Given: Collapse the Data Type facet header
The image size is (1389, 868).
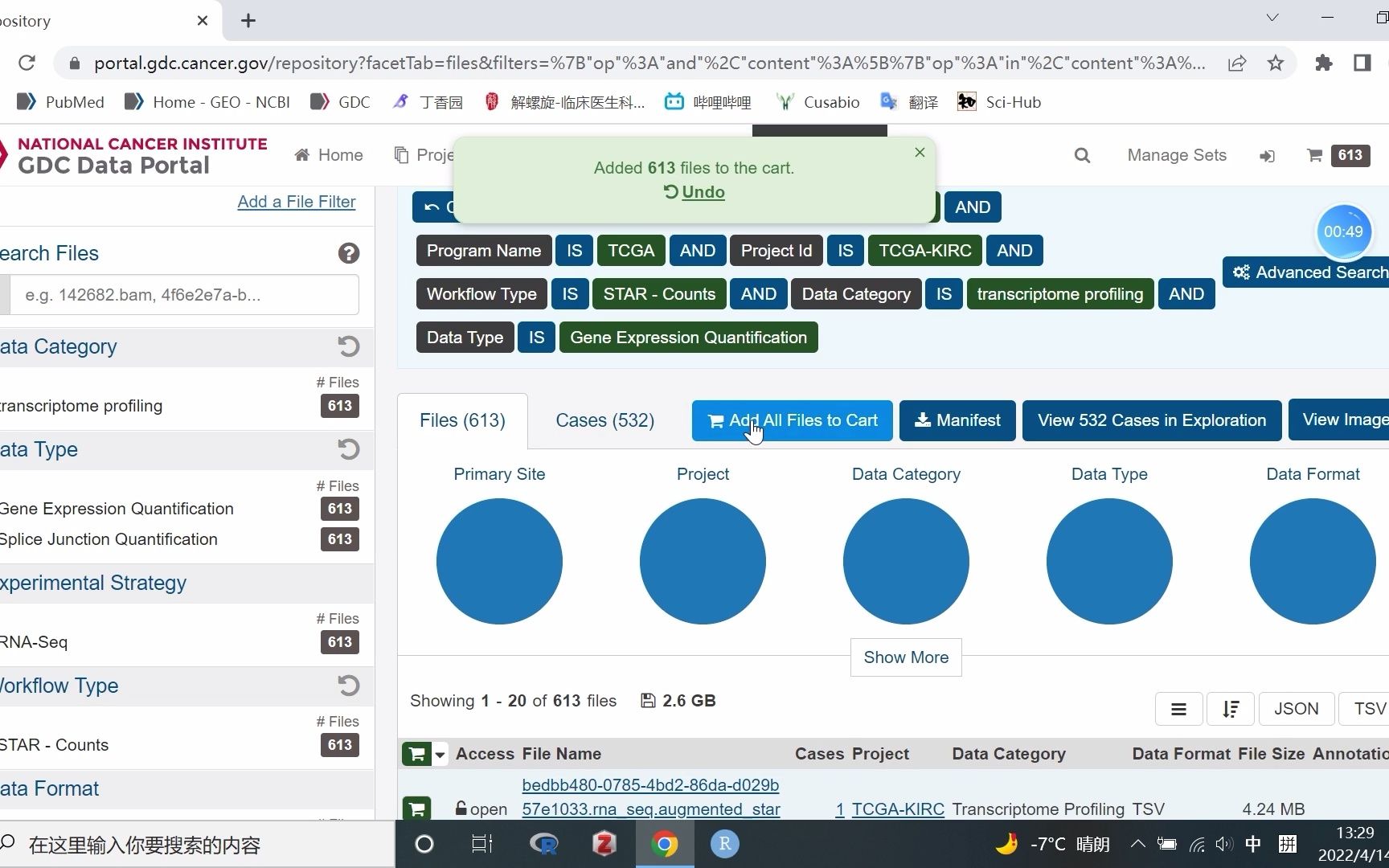Looking at the screenshot, I should 39,449.
